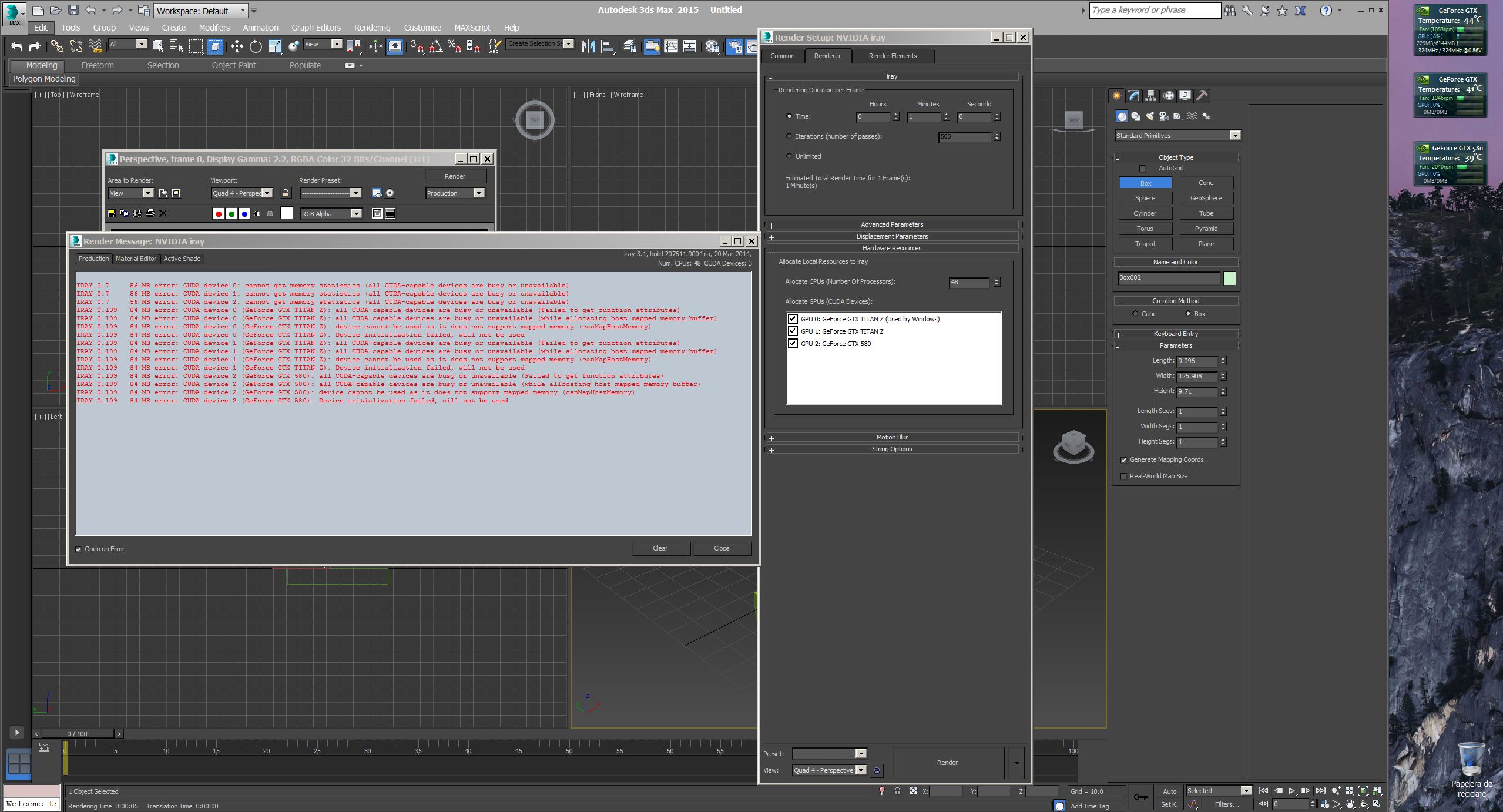Click the Lights category icon in Create panel

(1149, 116)
